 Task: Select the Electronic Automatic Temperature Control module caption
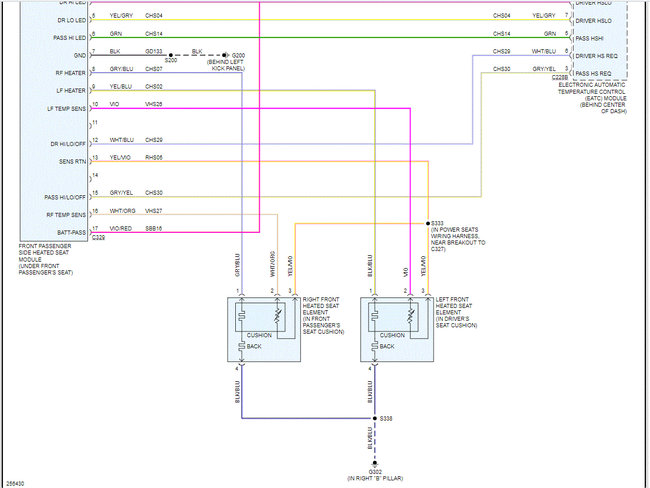pos(592,98)
